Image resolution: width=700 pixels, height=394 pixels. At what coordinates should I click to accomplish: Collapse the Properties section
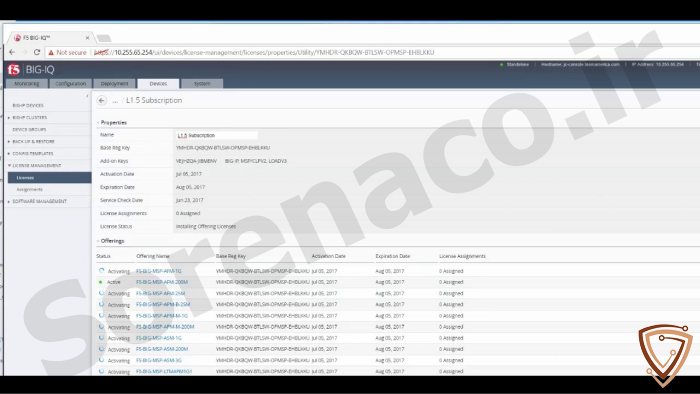pos(98,123)
